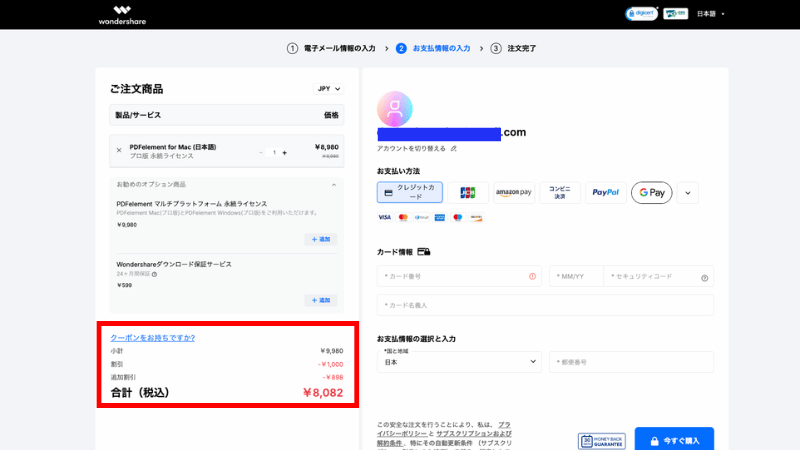Click the 小計 value ¥9,980
This screenshot has width=800, height=450.
pos(332,351)
